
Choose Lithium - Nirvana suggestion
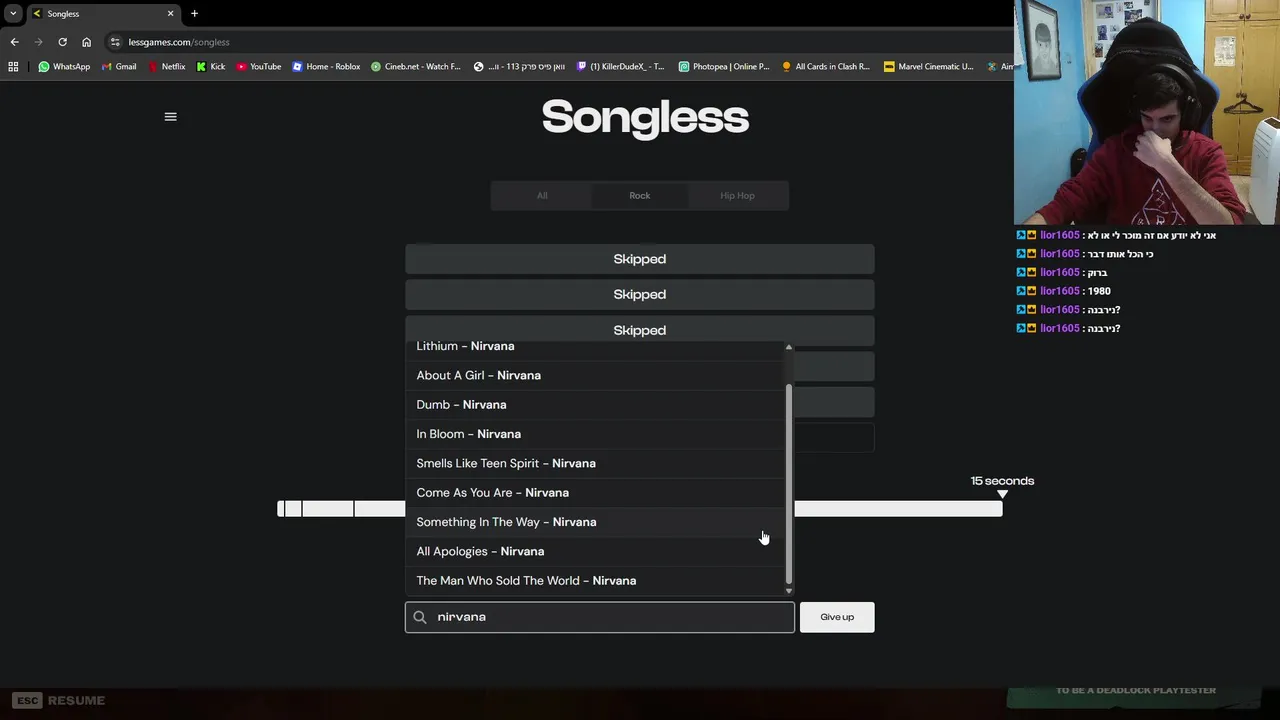click(595, 346)
